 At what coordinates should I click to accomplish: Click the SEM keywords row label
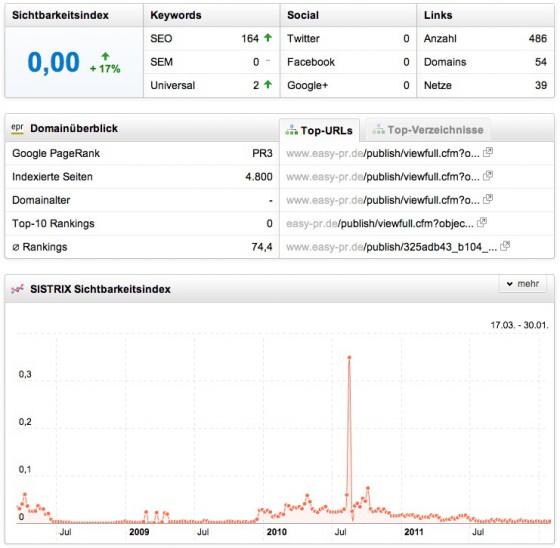point(161,62)
